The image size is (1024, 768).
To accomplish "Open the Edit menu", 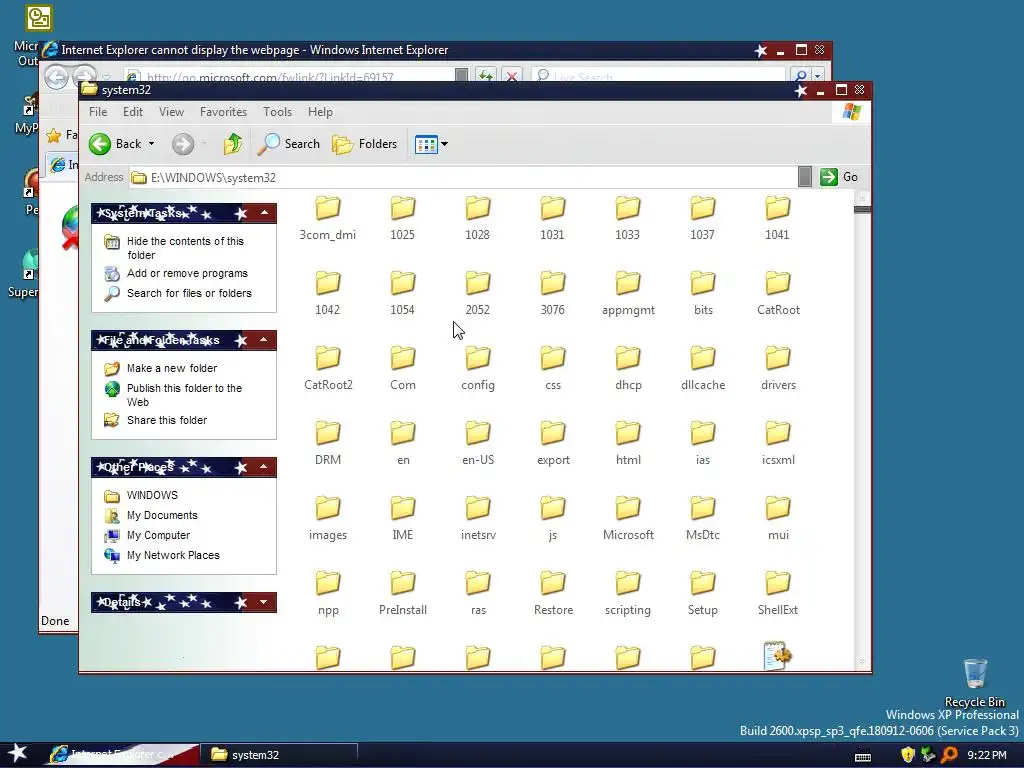I will [133, 112].
